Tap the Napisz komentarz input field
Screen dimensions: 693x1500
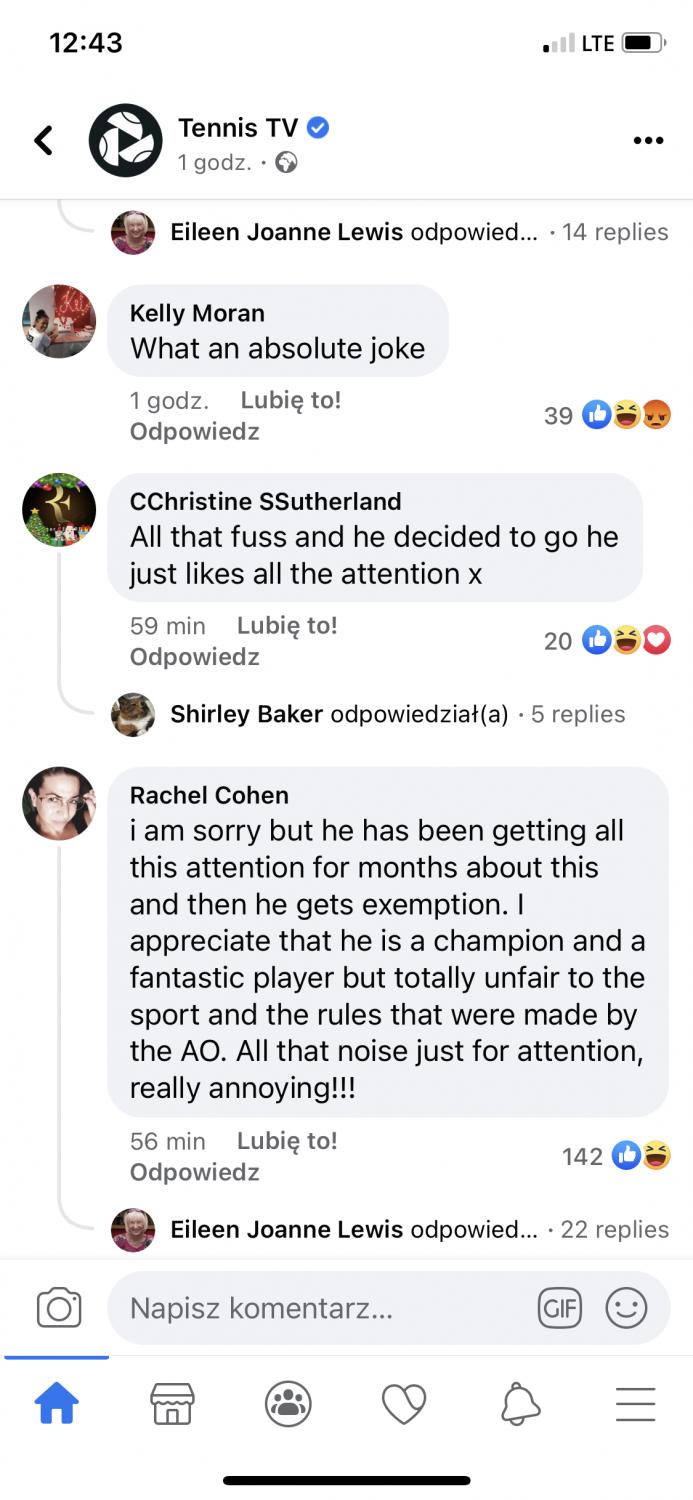coord(320,1308)
